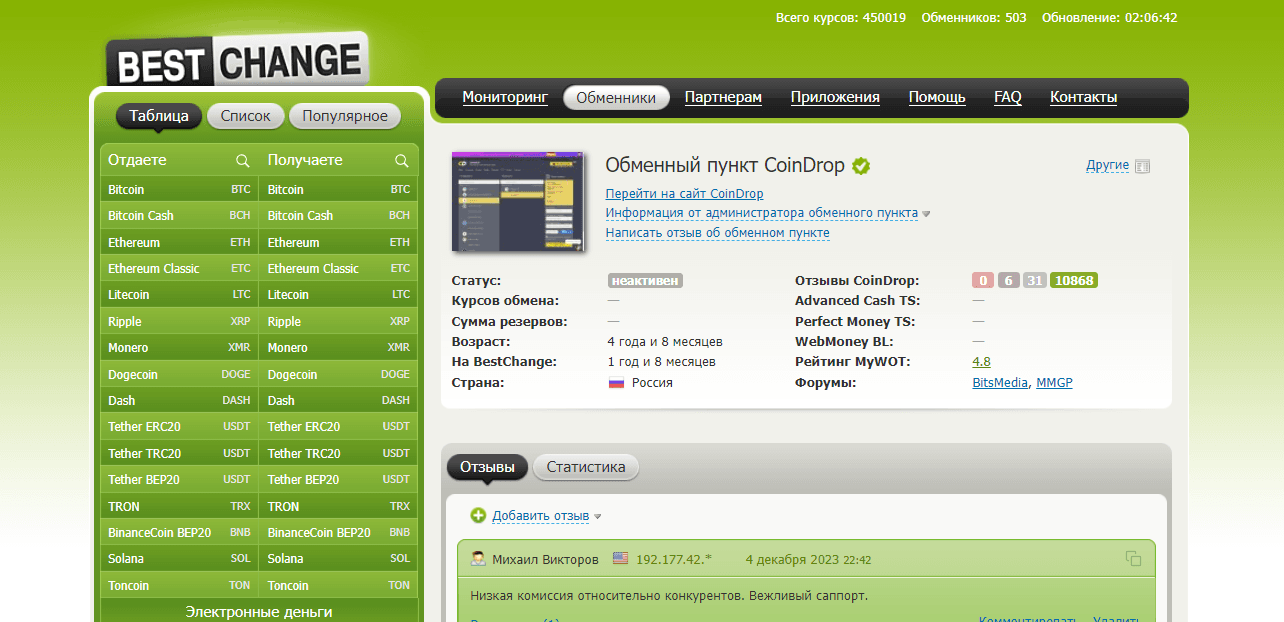Click the CoinDrop site screenshot thumbnail
Image resolution: width=1284 pixels, height=622 pixels.
pos(517,202)
